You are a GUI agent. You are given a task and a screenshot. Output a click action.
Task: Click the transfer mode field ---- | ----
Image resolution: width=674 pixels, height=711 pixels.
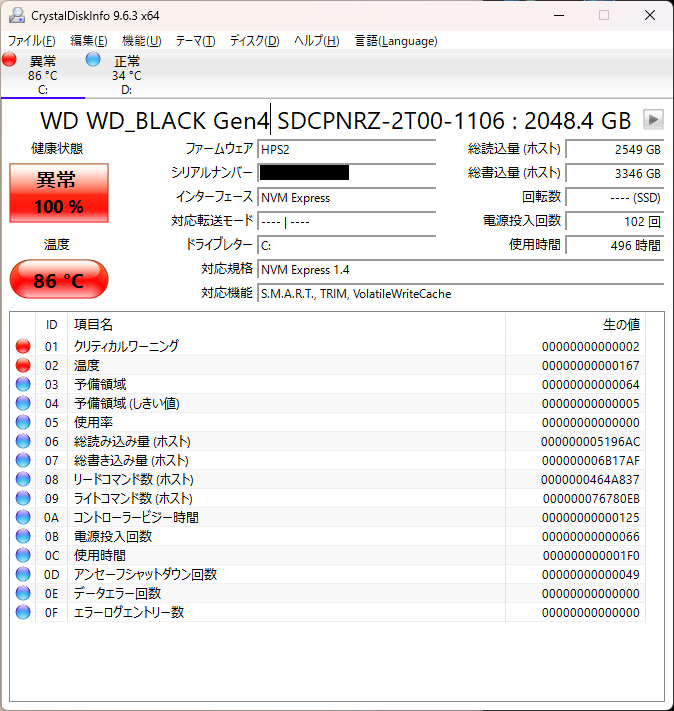[347, 222]
